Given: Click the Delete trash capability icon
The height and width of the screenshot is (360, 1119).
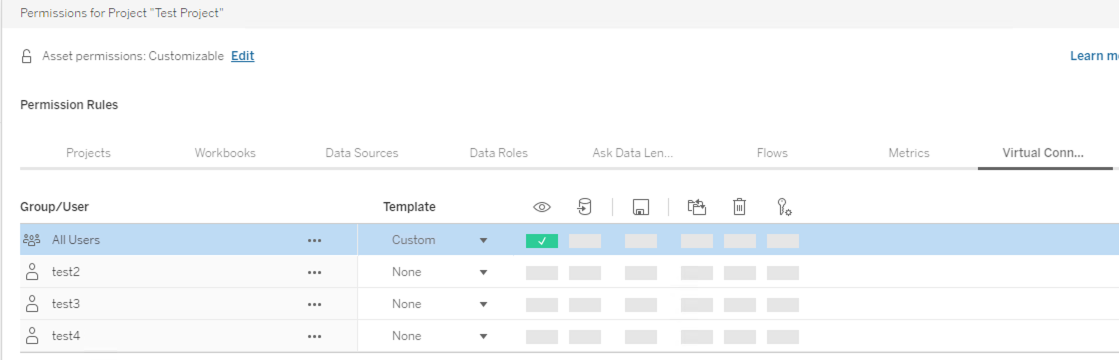Looking at the screenshot, I should point(739,207).
